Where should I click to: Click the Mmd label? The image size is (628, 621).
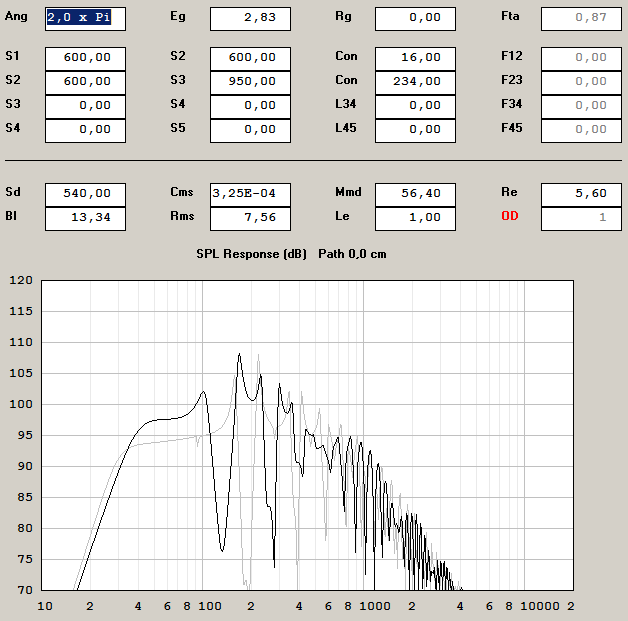tap(348, 192)
